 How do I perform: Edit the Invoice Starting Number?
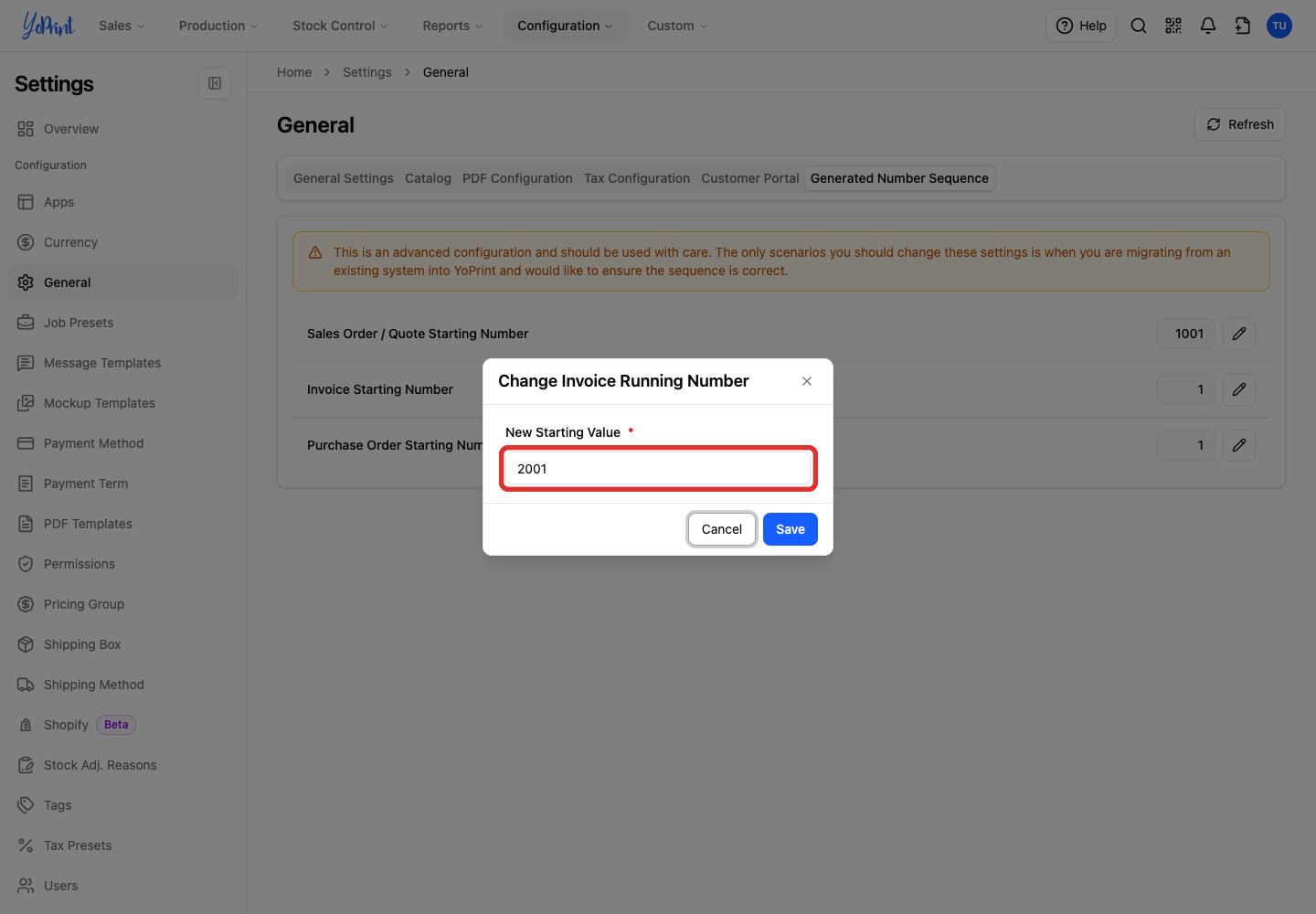pos(1239,389)
